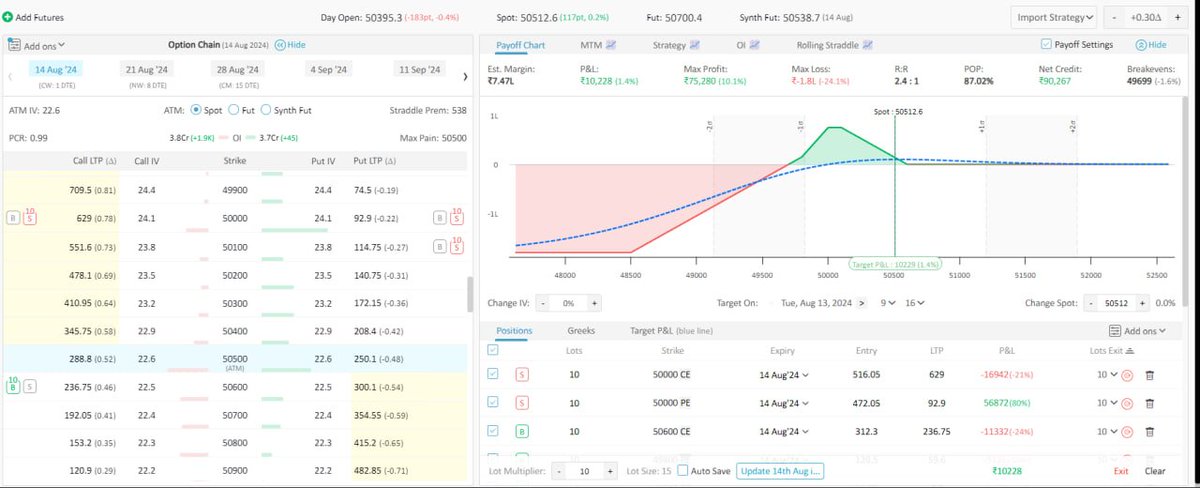Open the Target P&L tab

672,330
